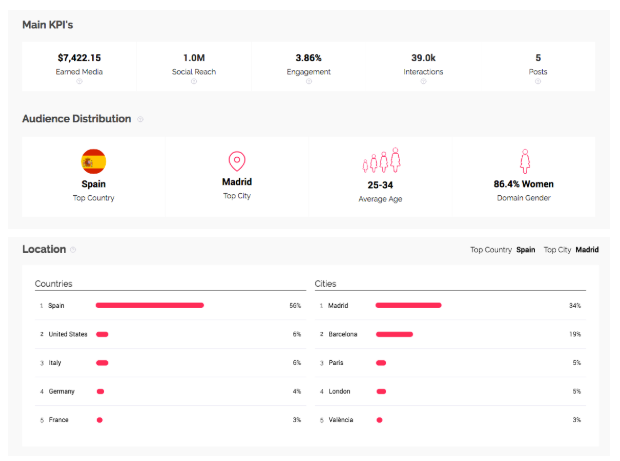Click info icon under Interactions

[x=423, y=82]
